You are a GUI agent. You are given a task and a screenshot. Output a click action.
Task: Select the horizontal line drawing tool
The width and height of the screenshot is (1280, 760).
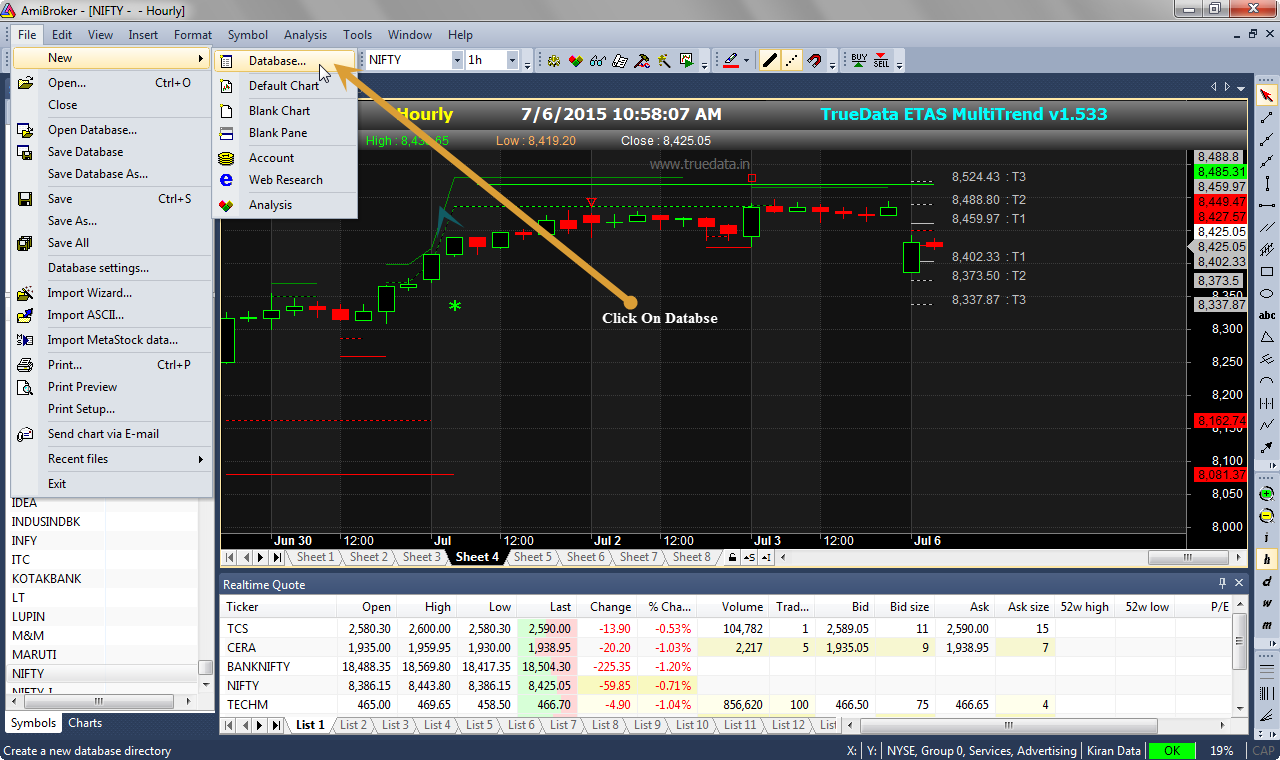coord(1267,204)
